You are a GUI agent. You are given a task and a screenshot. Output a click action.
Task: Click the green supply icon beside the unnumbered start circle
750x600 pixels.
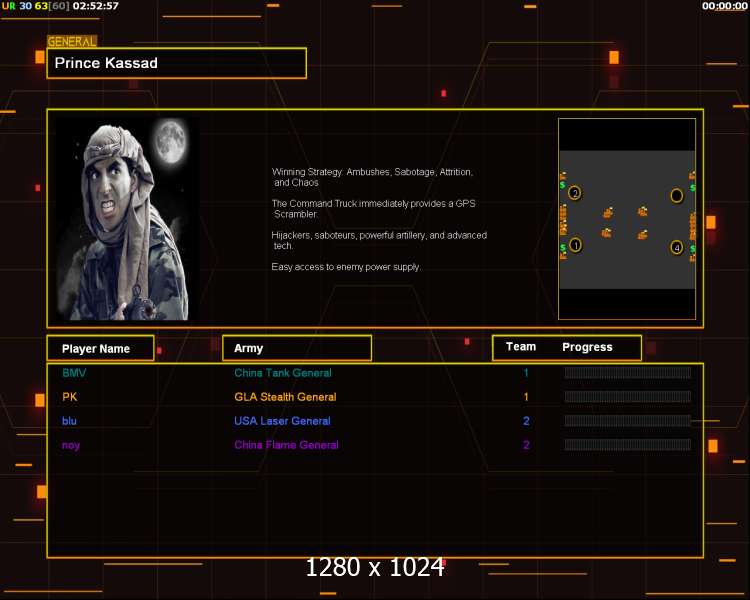(693, 188)
